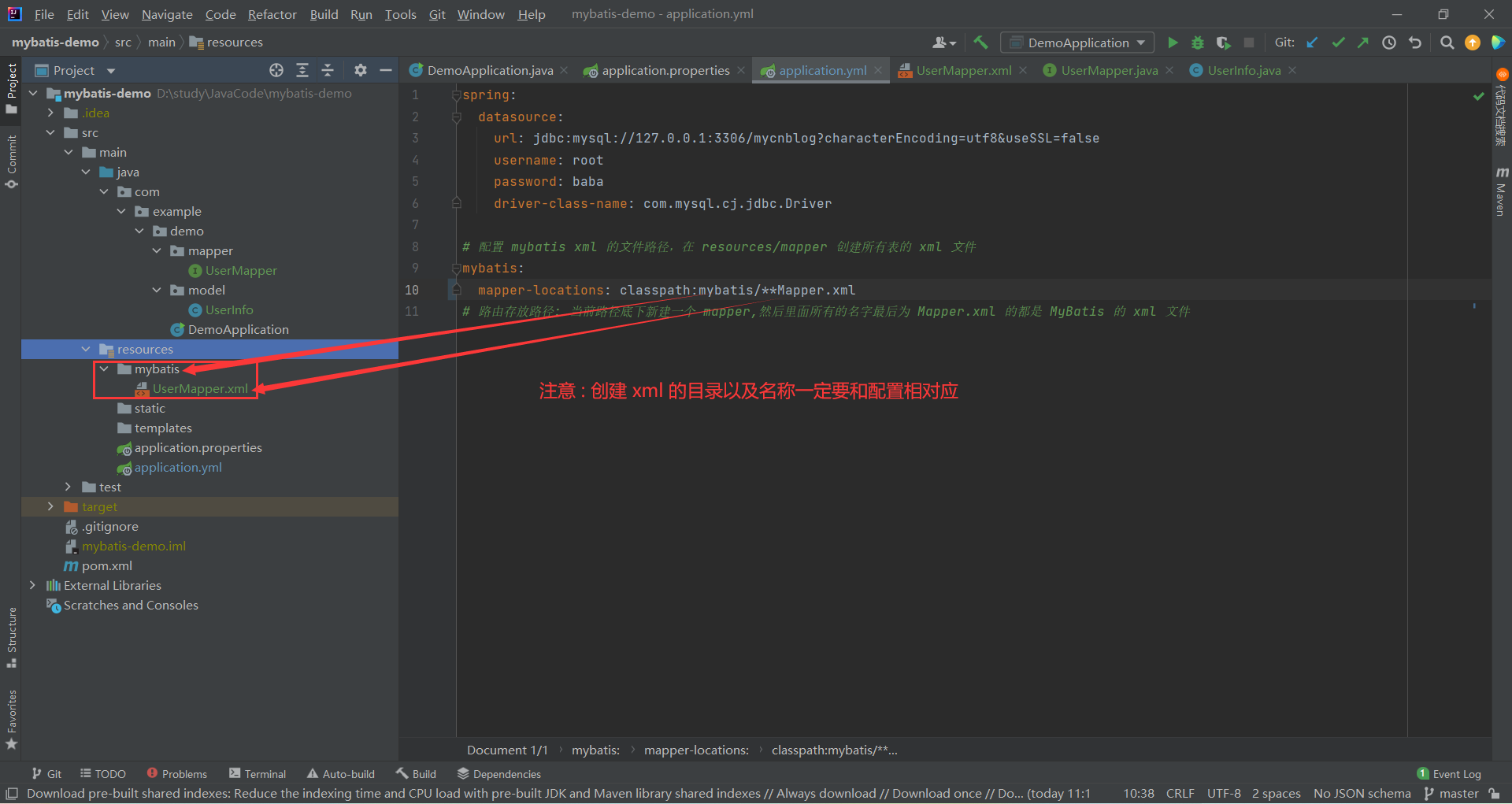
Task: Push commits with the Git arrow icon
Action: (x=1363, y=43)
